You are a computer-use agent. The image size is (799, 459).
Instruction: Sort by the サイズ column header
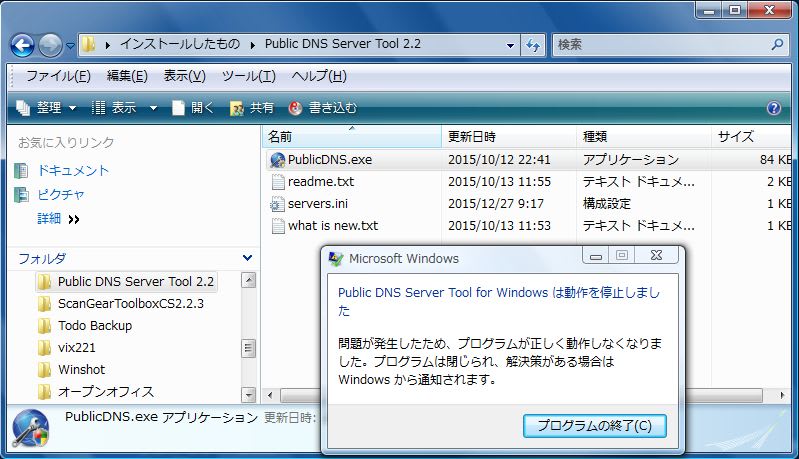click(x=752, y=137)
